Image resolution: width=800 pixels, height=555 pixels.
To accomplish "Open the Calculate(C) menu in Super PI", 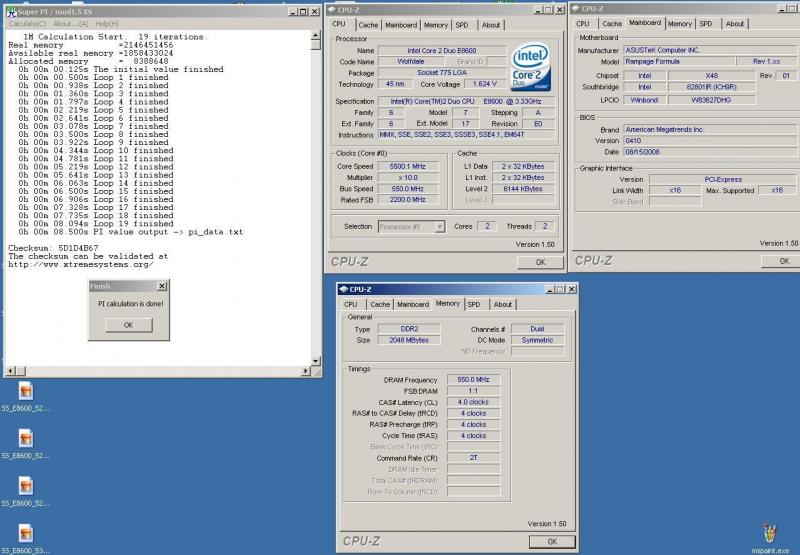I will [27, 23].
